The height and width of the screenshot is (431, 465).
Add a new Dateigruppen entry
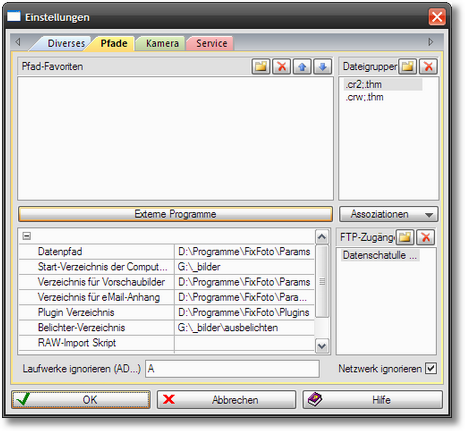pyautogui.click(x=408, y=66)
